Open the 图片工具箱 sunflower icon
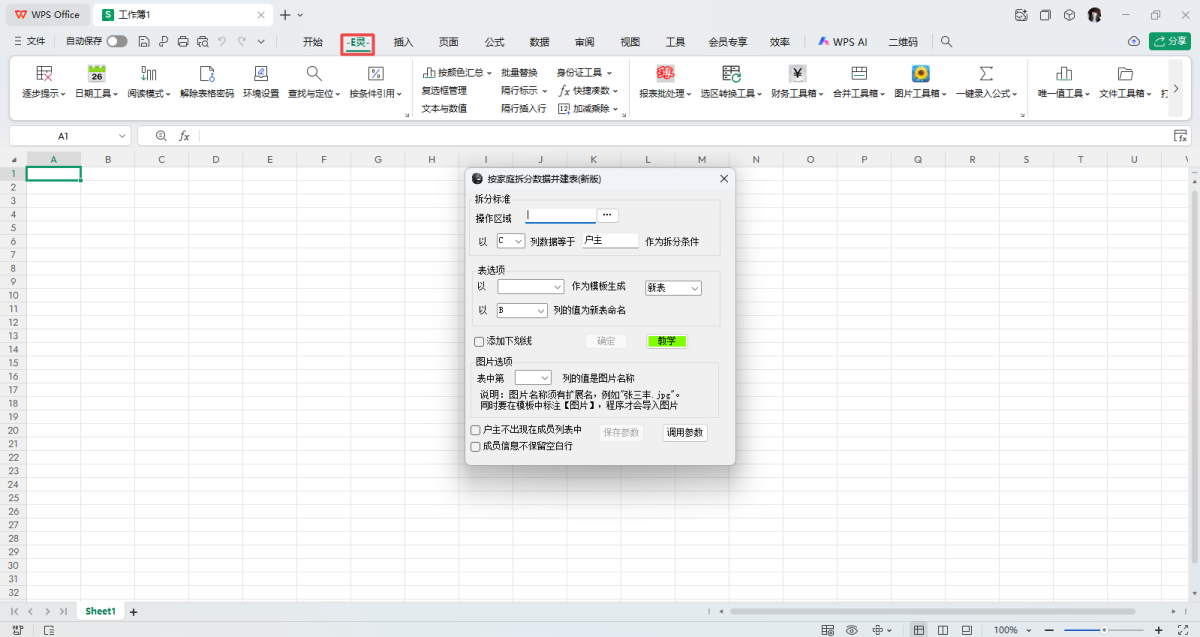The height and width of the screenshot is (637, 1200). pyautogui.click(x=920, y=74)
